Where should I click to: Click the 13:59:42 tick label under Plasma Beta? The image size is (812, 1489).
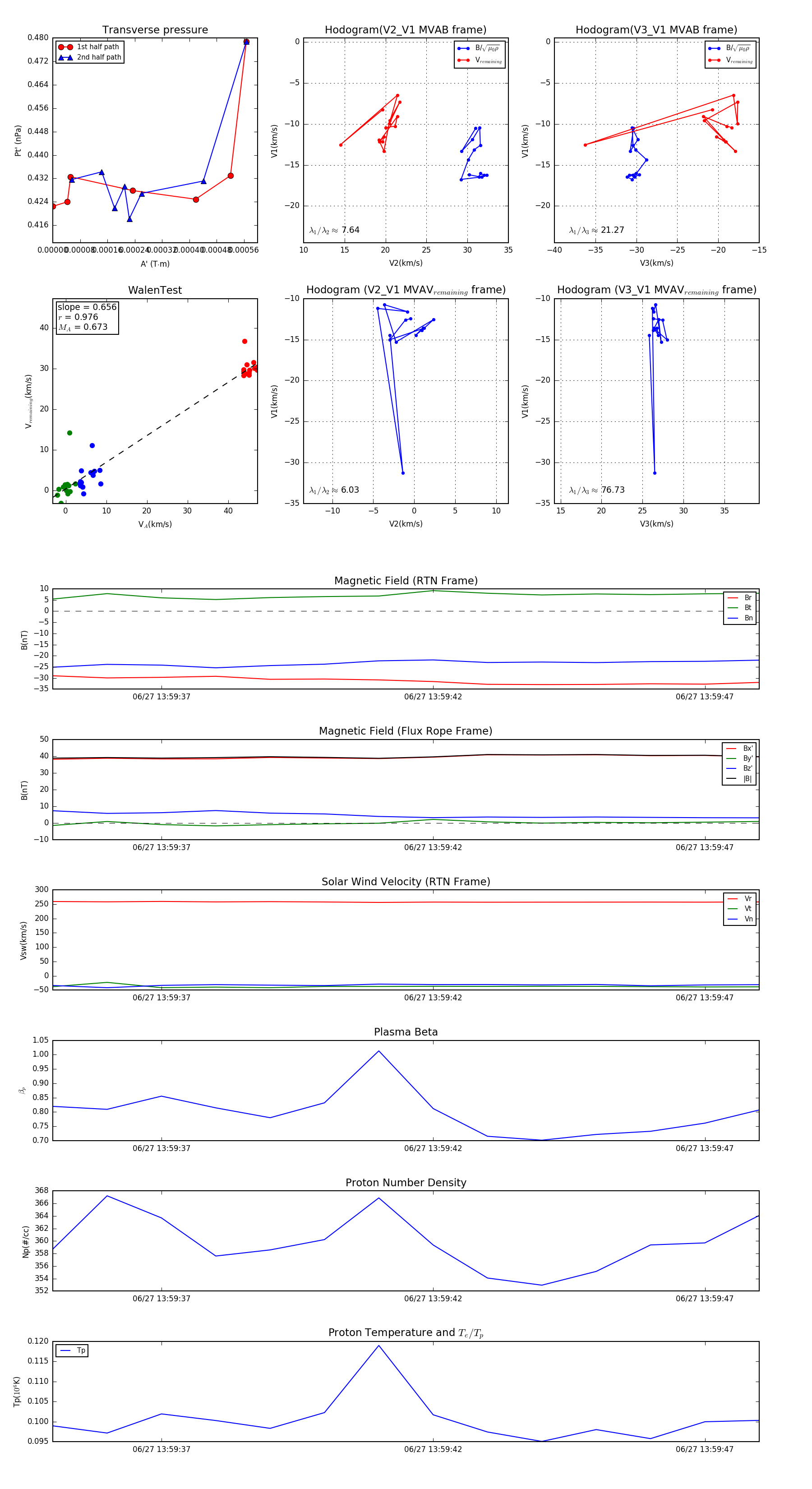click(433, 1148)
